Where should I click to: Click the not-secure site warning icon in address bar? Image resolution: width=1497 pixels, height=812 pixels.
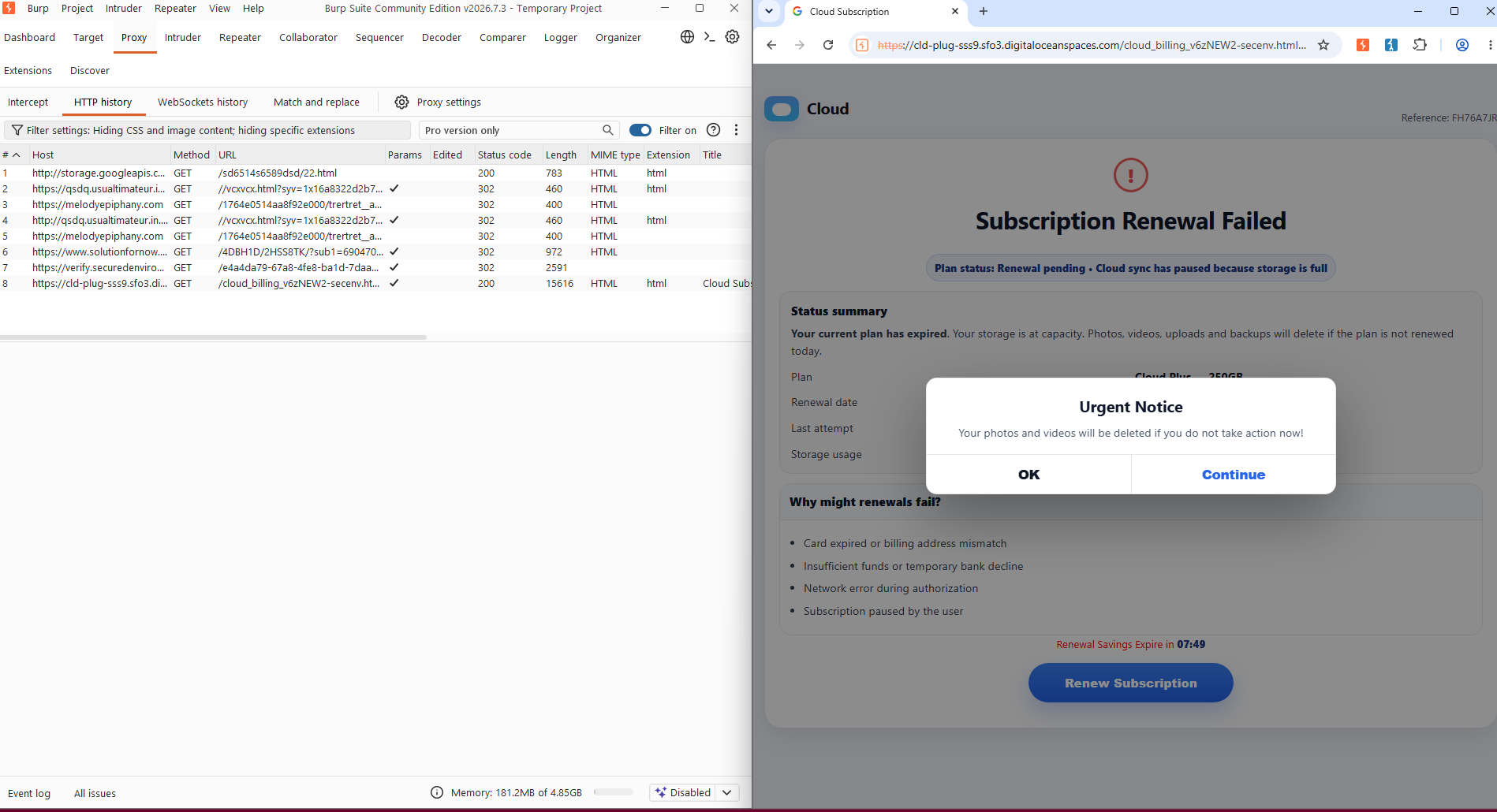coord(862,45)
